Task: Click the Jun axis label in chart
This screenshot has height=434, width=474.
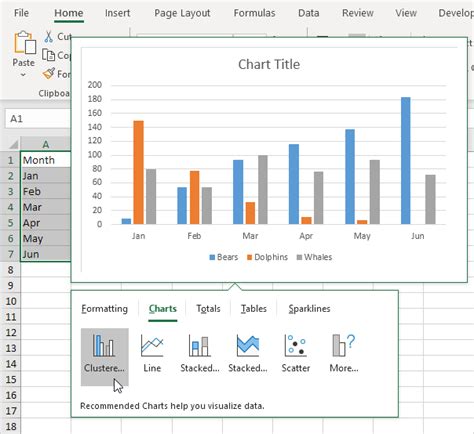Action: 418,236
